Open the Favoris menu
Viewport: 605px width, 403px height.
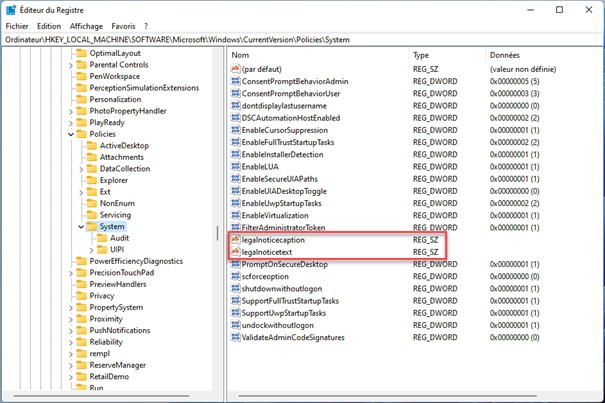(123, 25)
